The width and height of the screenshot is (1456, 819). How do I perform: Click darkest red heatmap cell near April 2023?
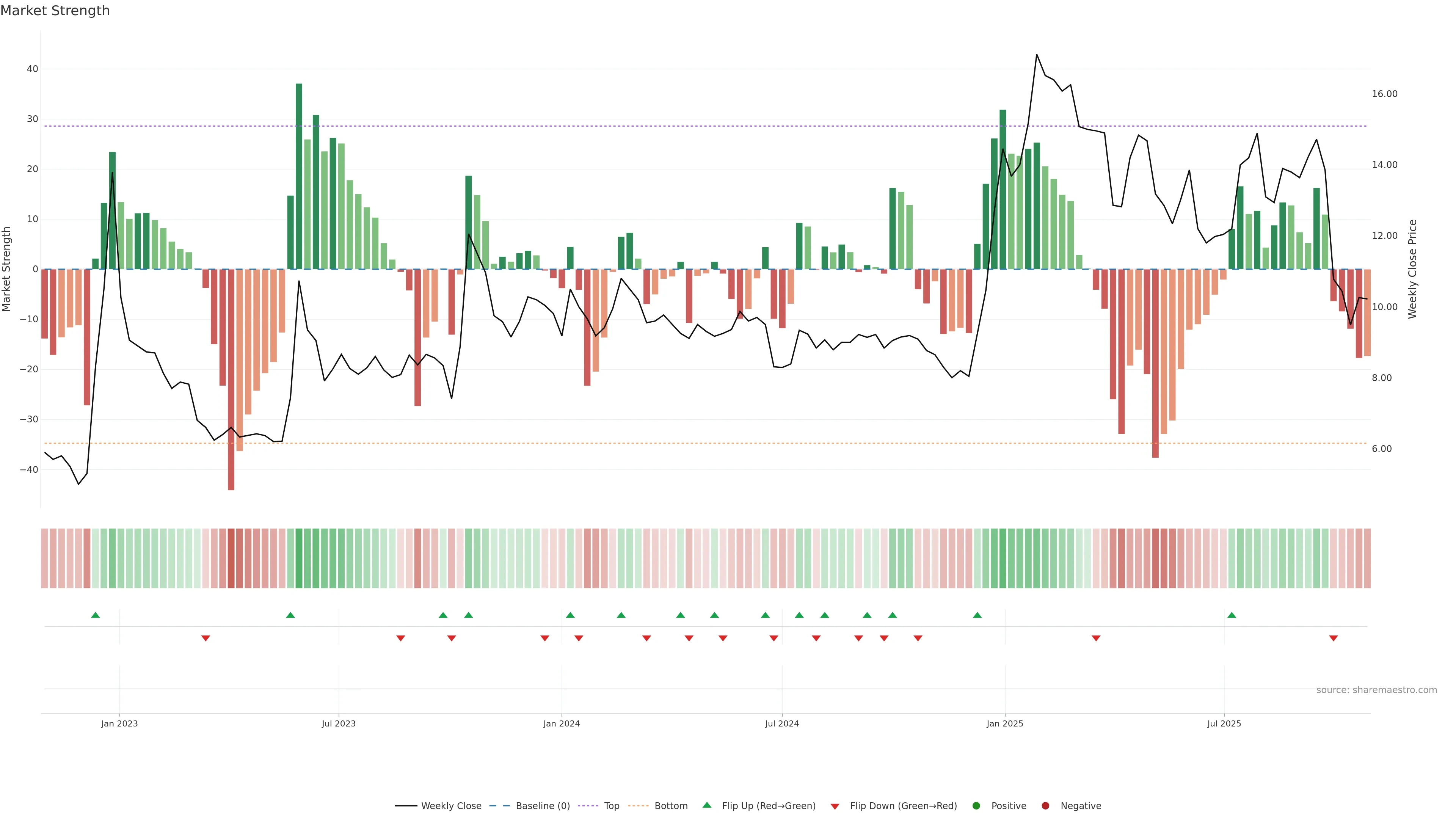coord(231,558)
